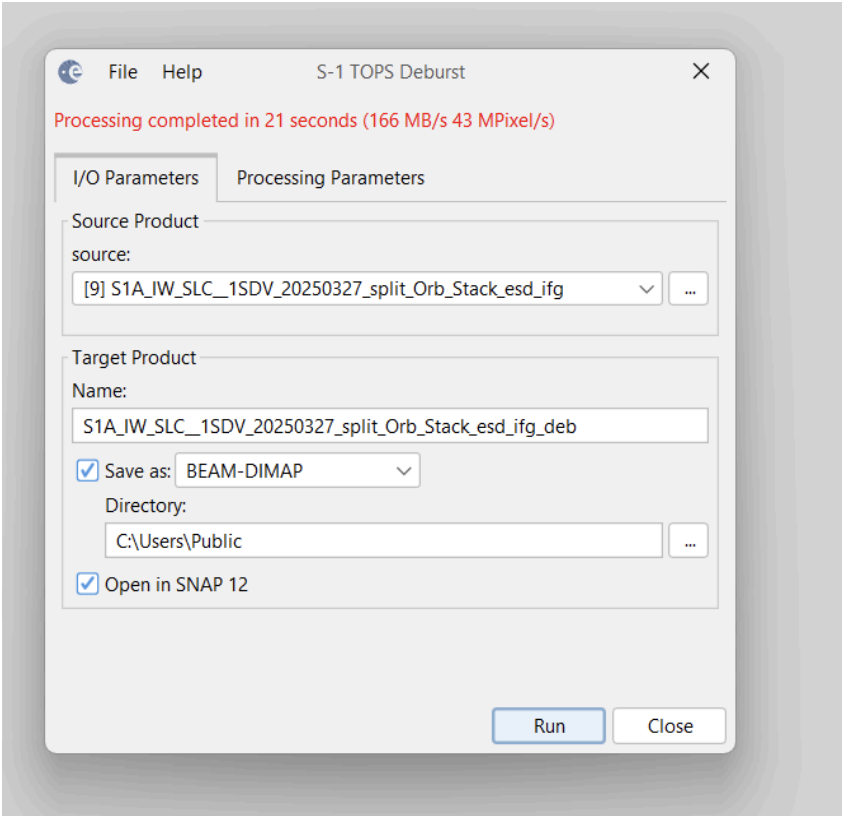Expand the BEAM-DIMAP format dropdown
846x816 pixels.
(x=403, y=471)
